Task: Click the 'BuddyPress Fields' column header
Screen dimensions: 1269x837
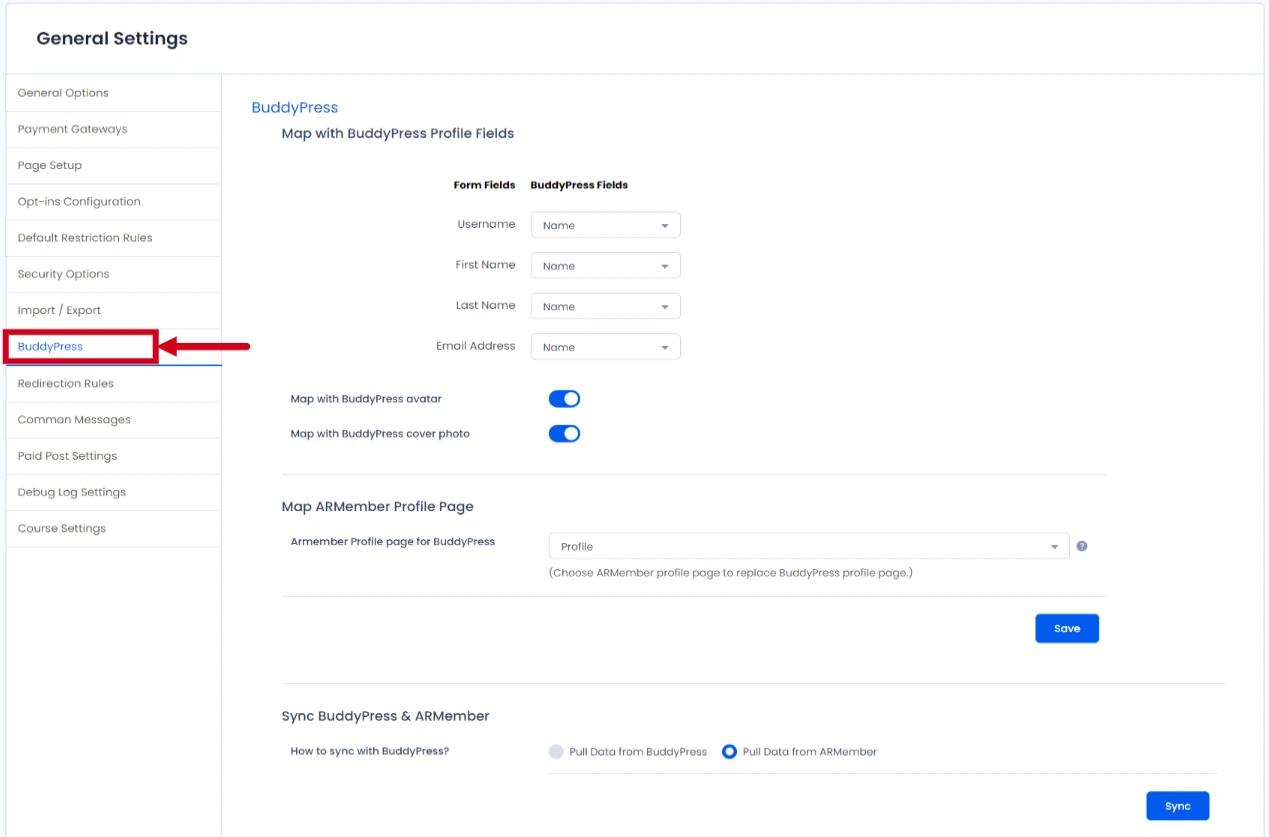Action: (x=579, y=185)
